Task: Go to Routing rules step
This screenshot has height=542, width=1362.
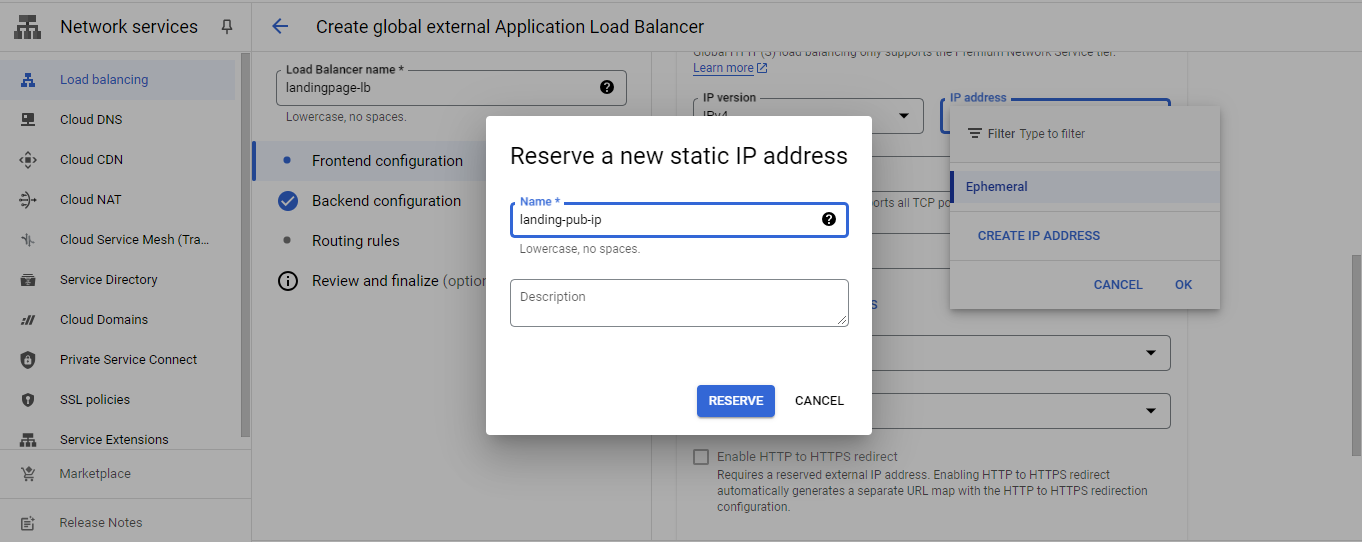Action: 355,241
